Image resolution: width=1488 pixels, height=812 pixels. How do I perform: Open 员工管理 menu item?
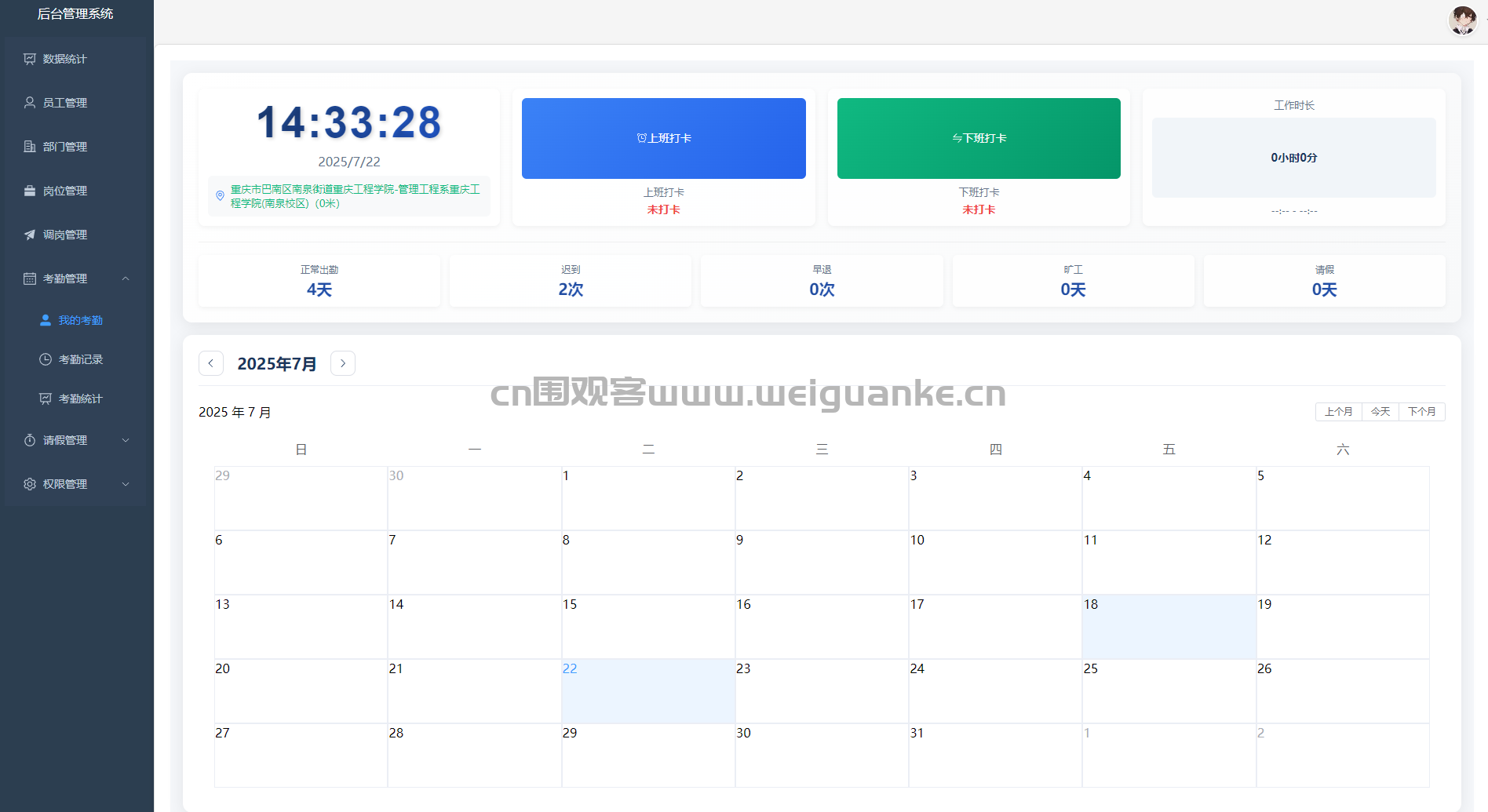[75, 103]
